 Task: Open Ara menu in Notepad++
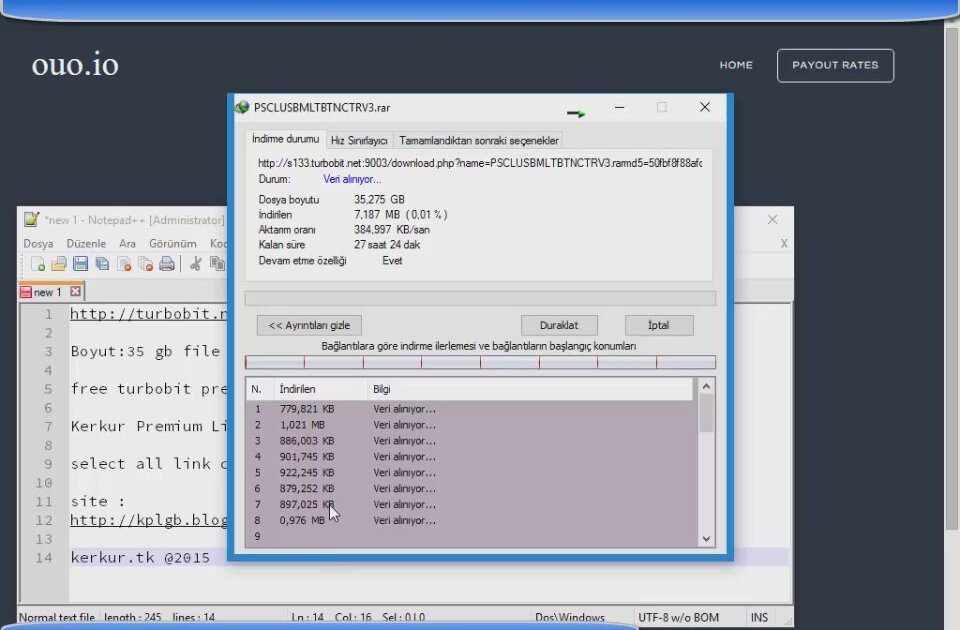click(127, 243)
